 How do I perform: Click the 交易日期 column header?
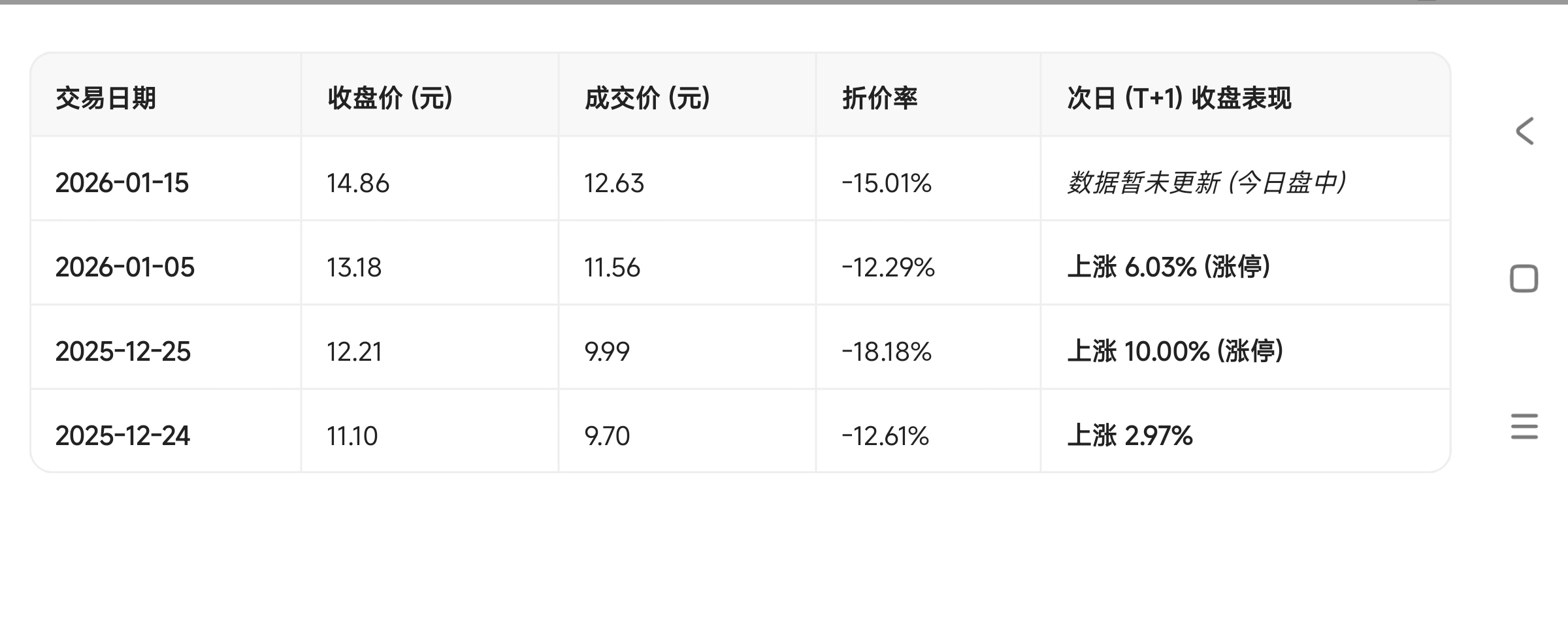point(106,99)
